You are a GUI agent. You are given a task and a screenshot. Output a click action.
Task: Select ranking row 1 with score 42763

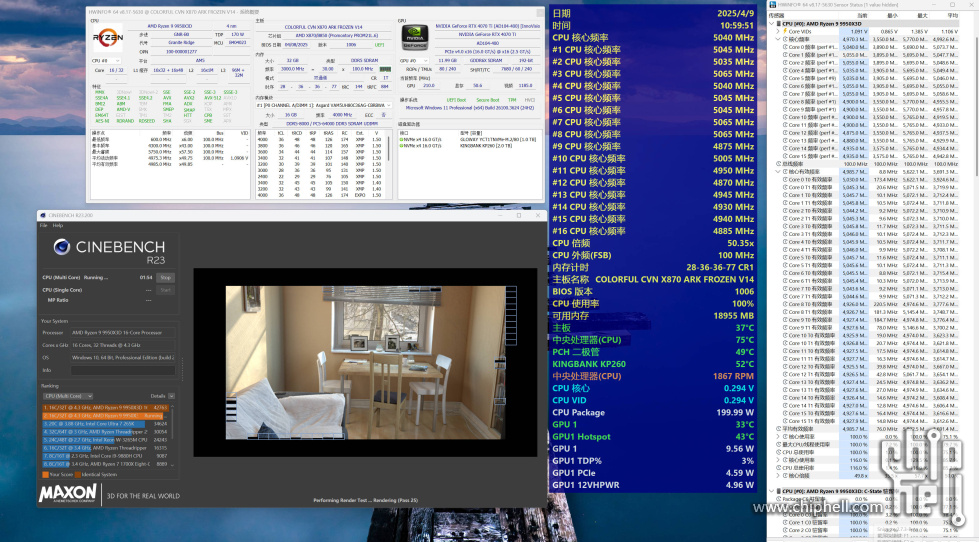(106, 407)
